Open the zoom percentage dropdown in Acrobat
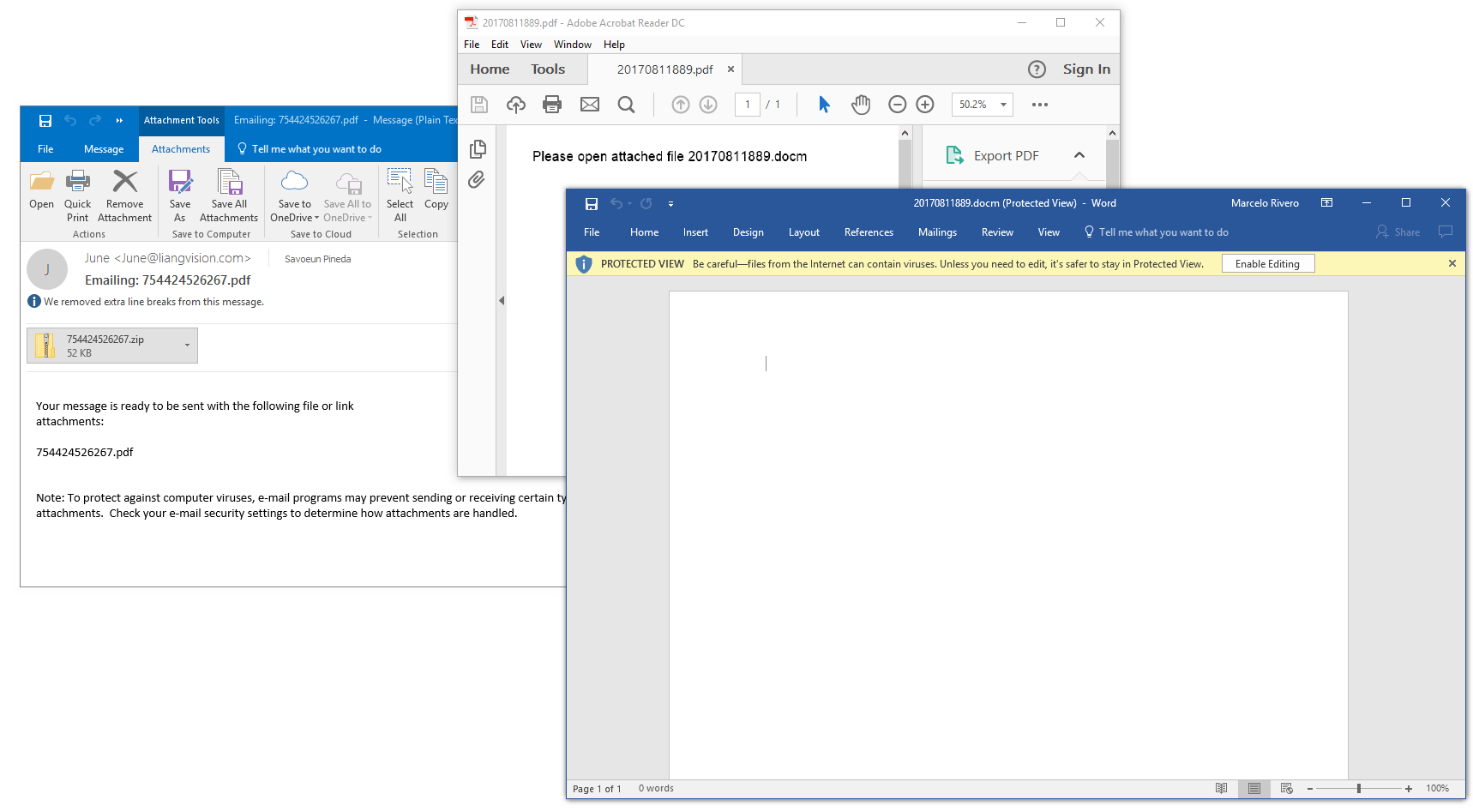The image size is (1473, 812). 1003,104
